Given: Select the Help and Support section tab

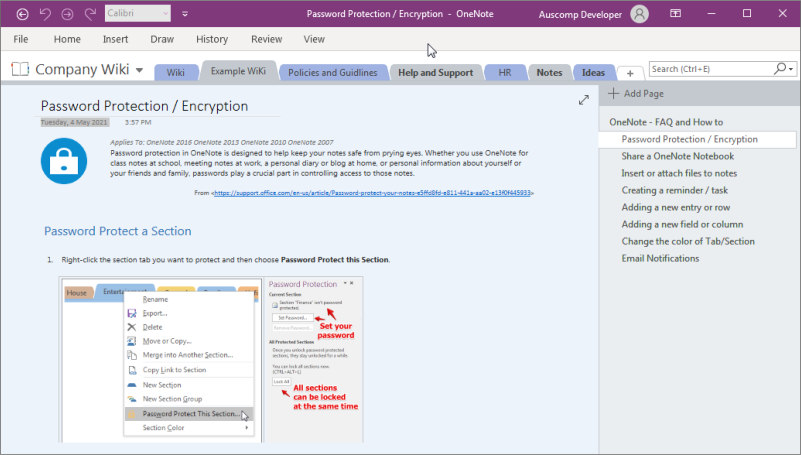Looking at the screenshot, I should pos(435,73).
